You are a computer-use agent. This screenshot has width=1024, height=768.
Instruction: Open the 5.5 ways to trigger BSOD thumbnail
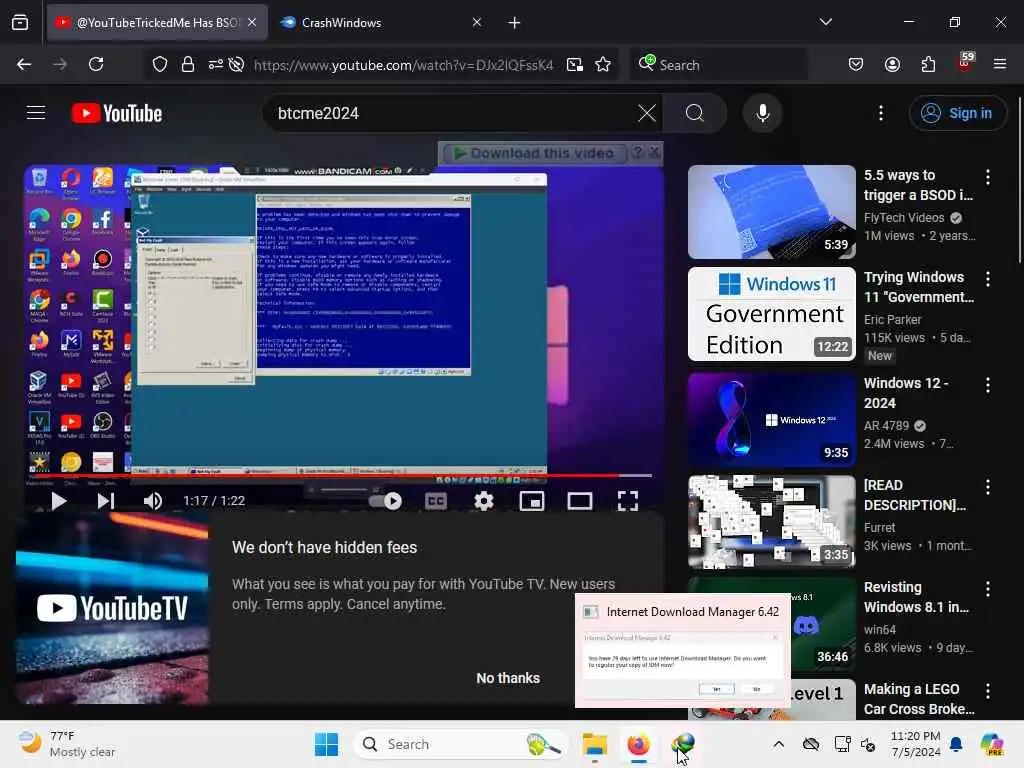772,212
